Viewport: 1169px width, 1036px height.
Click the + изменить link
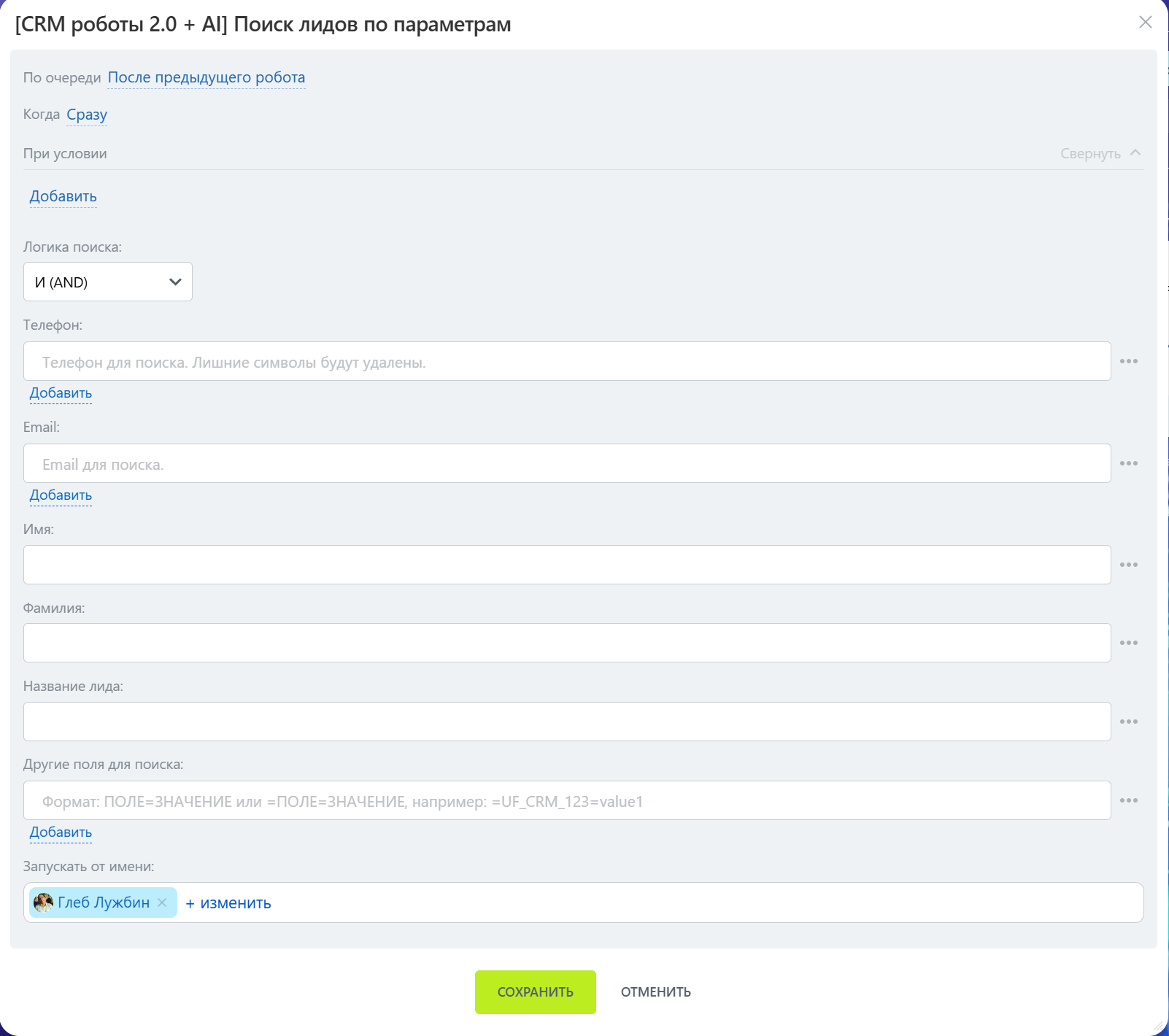click(228, 903)
